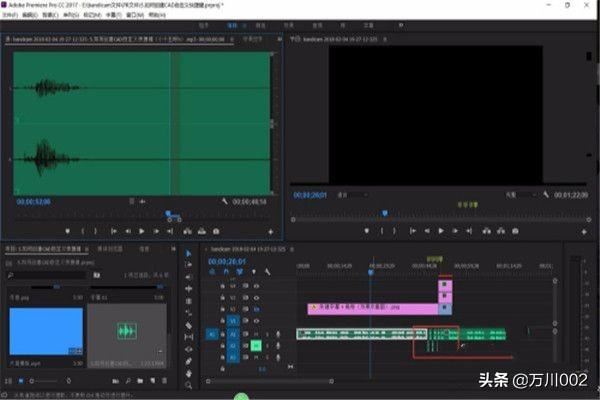
Task: Click Extract in the Program monitor
Action: coord(501,231)
